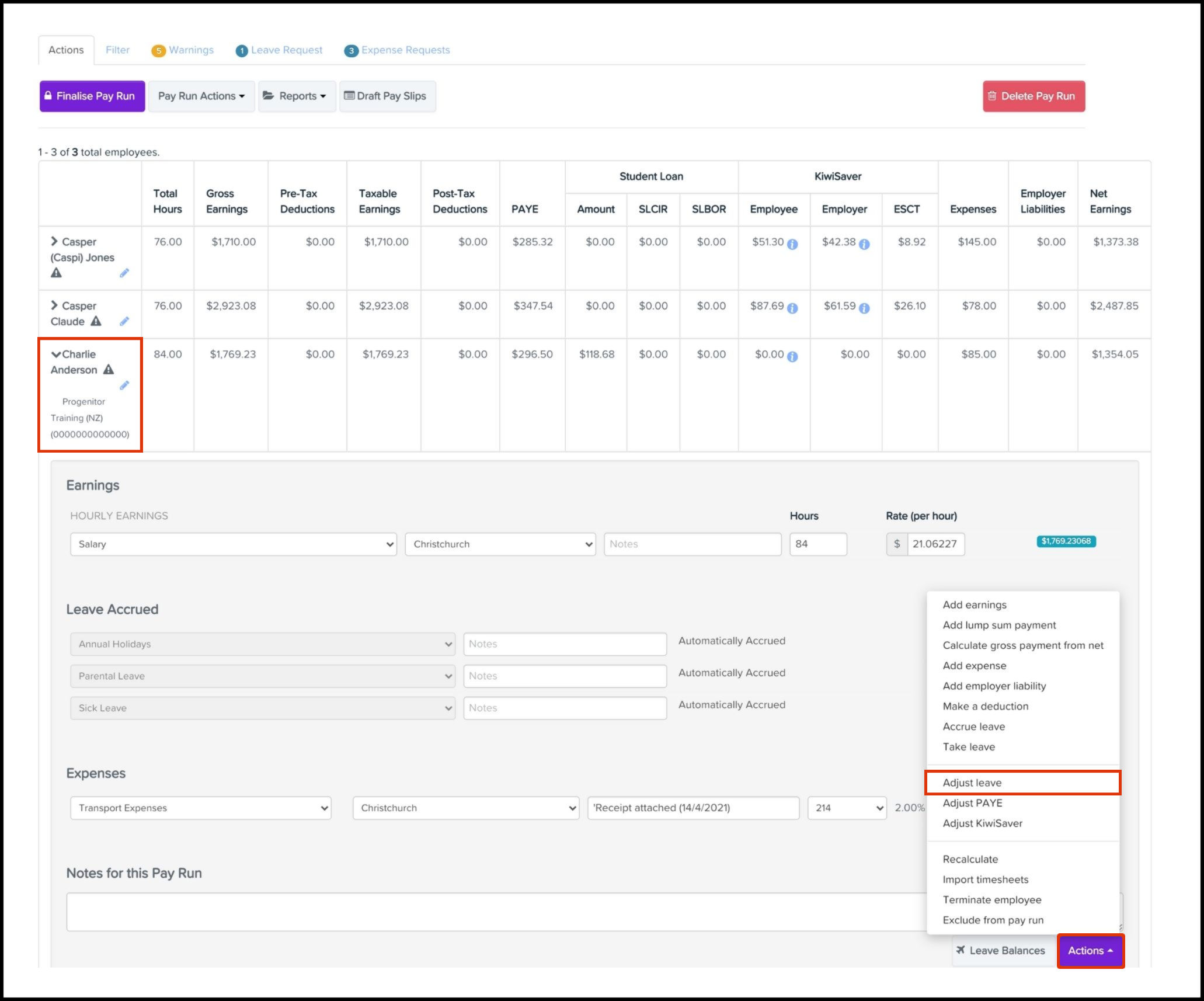Viewport: 1204px width, 1001px height.
Task: Collapse the Charlie Anderson employee row
Action: 56,354
